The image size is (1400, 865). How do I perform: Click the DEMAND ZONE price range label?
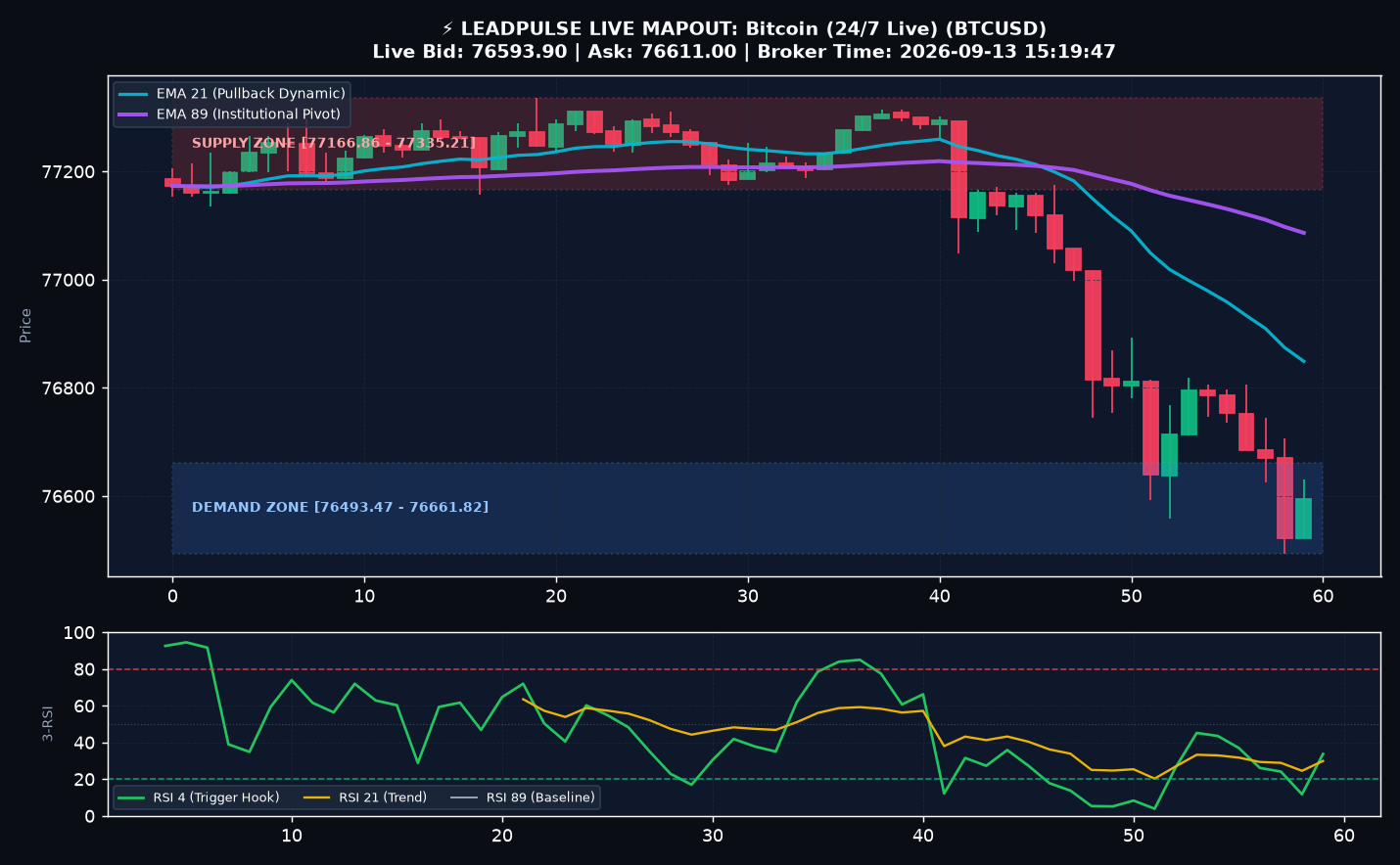340,507
